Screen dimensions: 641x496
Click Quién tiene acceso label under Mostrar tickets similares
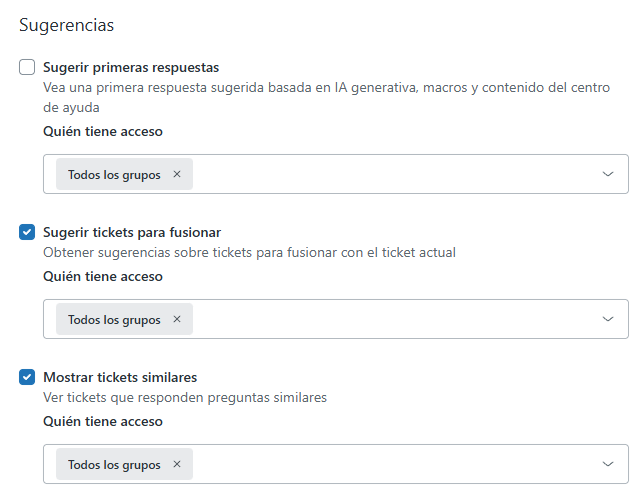[x=103, y=421]
